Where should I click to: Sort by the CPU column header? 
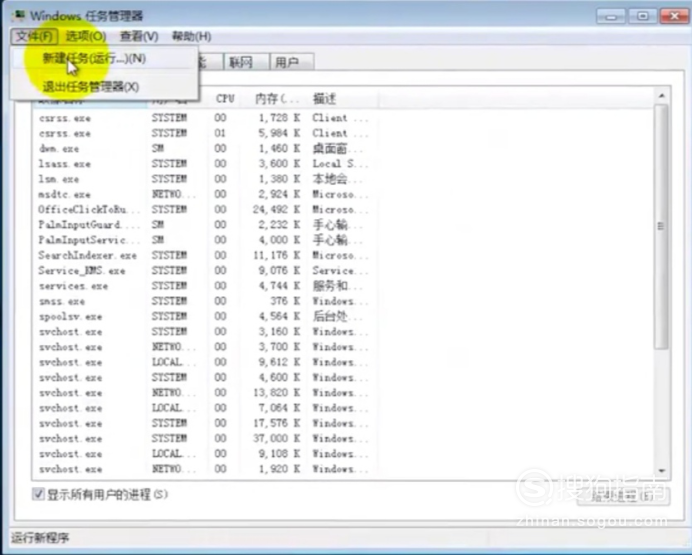tap(225, 99)
